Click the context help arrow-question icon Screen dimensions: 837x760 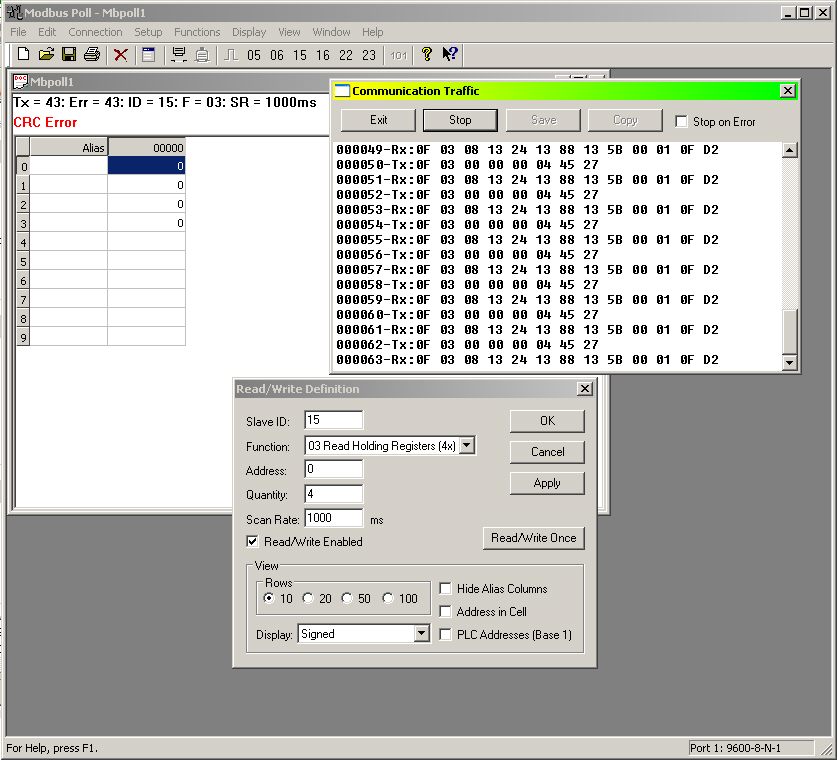[449, 54]
